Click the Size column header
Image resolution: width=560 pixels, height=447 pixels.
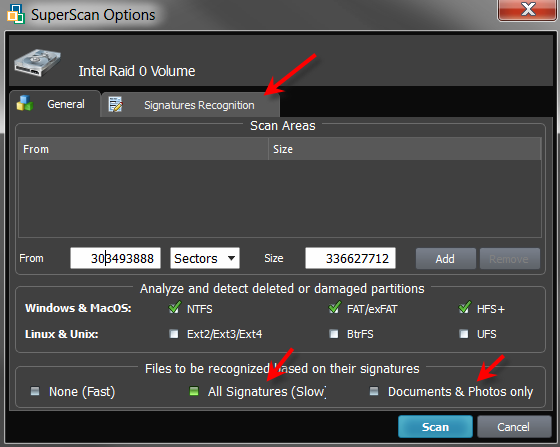(405, 149)
